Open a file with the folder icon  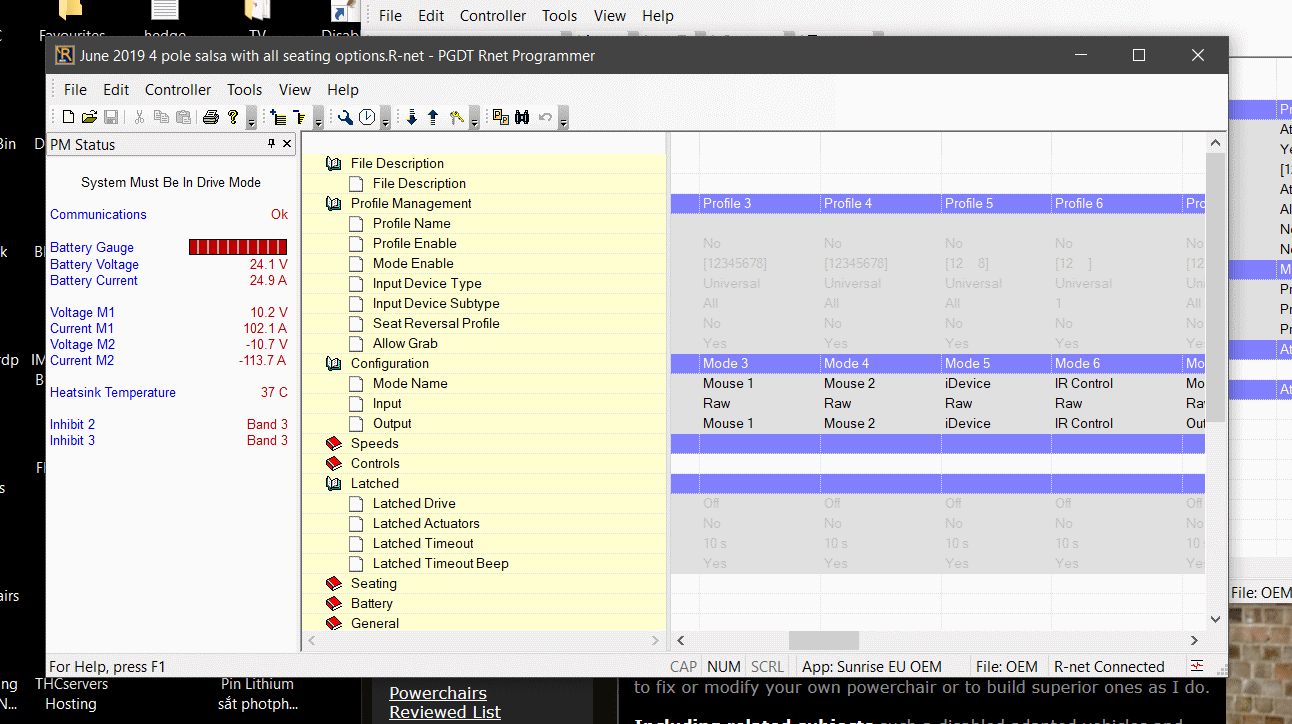click(89, 118)
